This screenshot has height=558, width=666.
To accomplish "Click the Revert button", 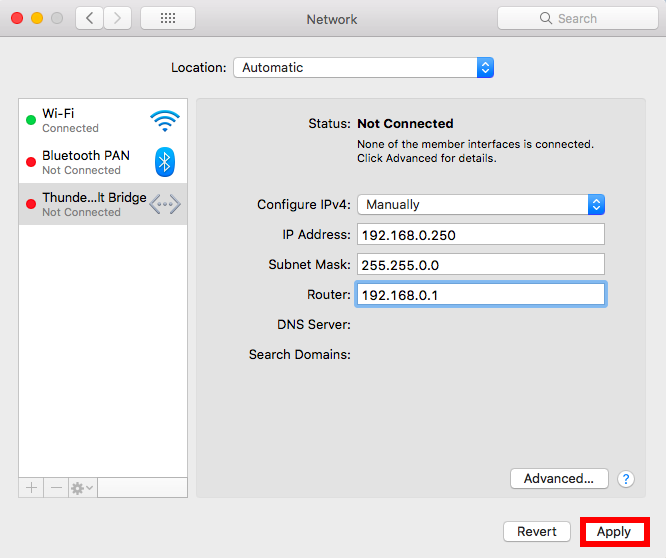I will pyautogui.click(x=537, y=532).
